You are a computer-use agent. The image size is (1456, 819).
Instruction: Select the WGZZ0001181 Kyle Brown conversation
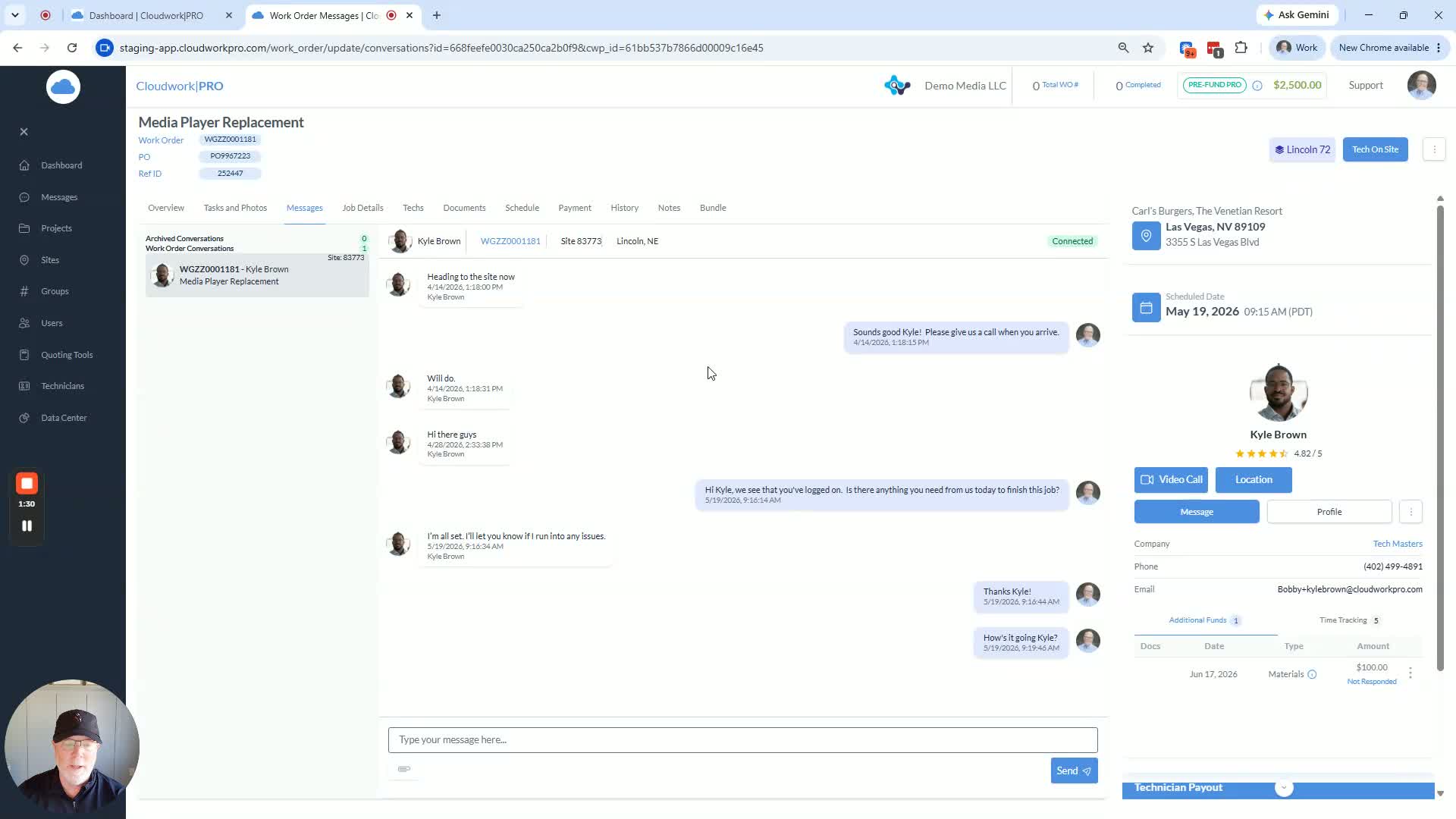[x=257, y=275]
